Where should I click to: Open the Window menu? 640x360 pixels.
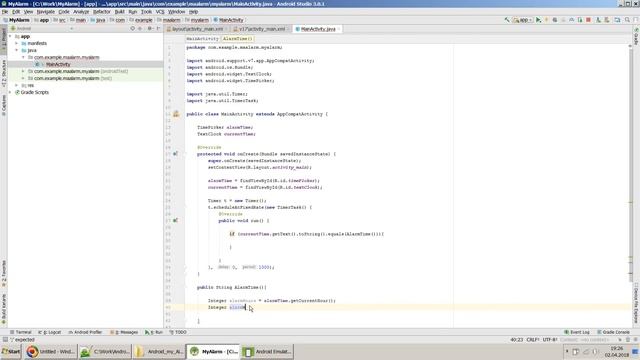tap(176, 12)
